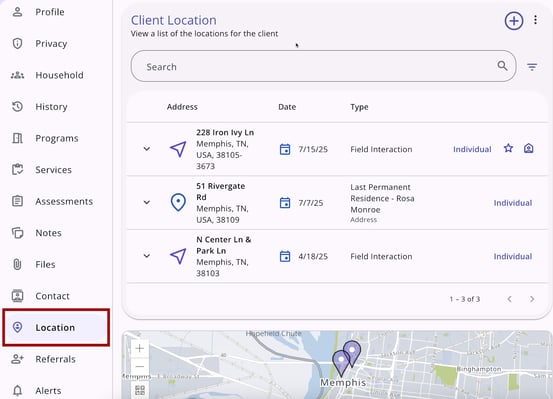Open the filter list icon
Viewport: 553px width, 399px height.
(532, 66)
